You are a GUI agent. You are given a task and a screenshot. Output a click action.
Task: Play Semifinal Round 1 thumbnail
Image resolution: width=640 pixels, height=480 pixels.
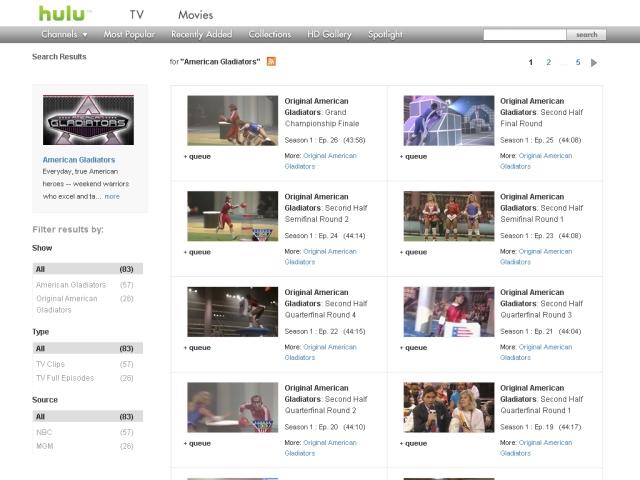(x=449, y=216)
